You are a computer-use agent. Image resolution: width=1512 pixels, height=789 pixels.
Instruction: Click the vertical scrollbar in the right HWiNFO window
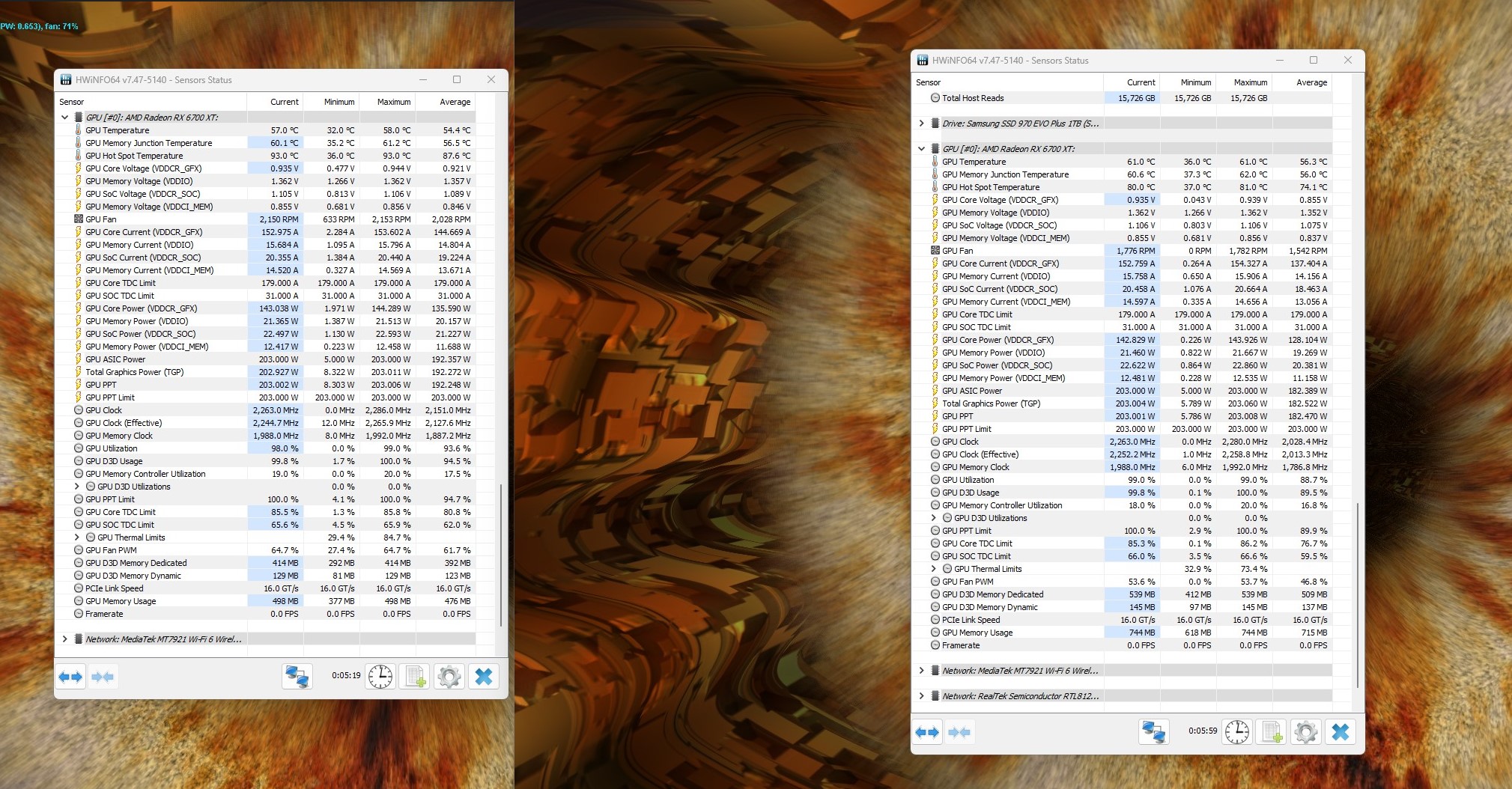point(1357,594)
